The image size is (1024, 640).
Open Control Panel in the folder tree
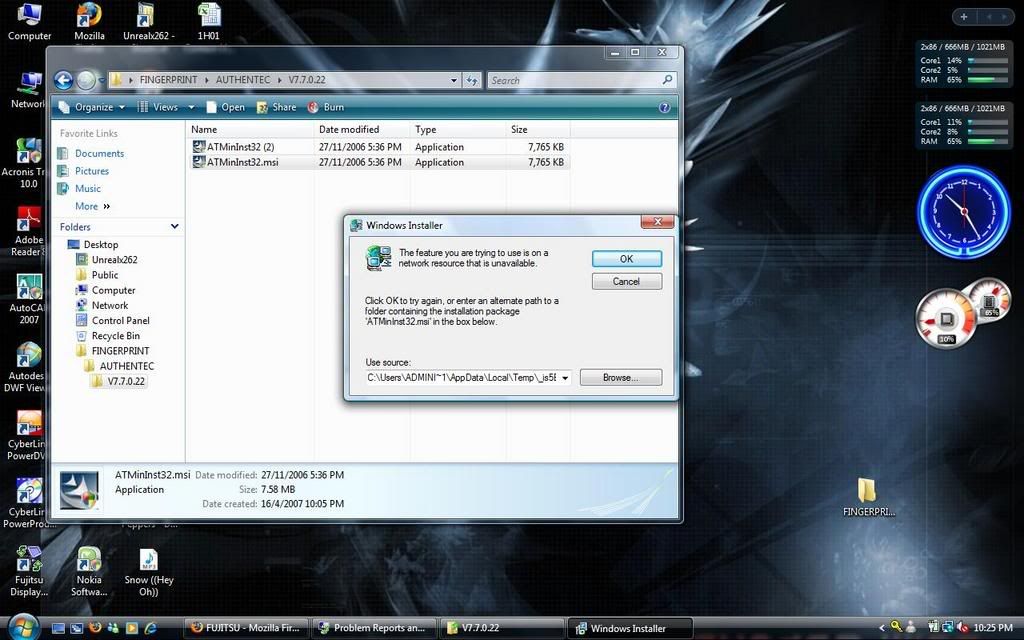(x=120, y=320)
